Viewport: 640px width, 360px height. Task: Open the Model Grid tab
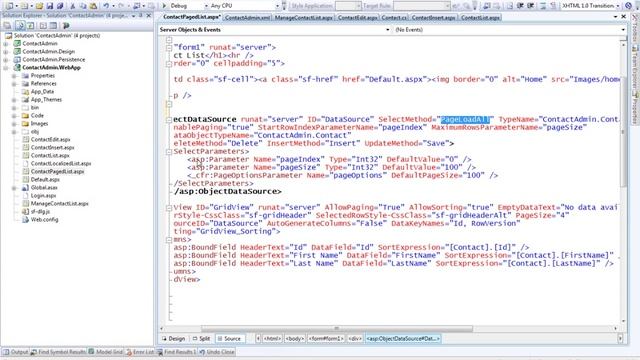click(106, 352)
